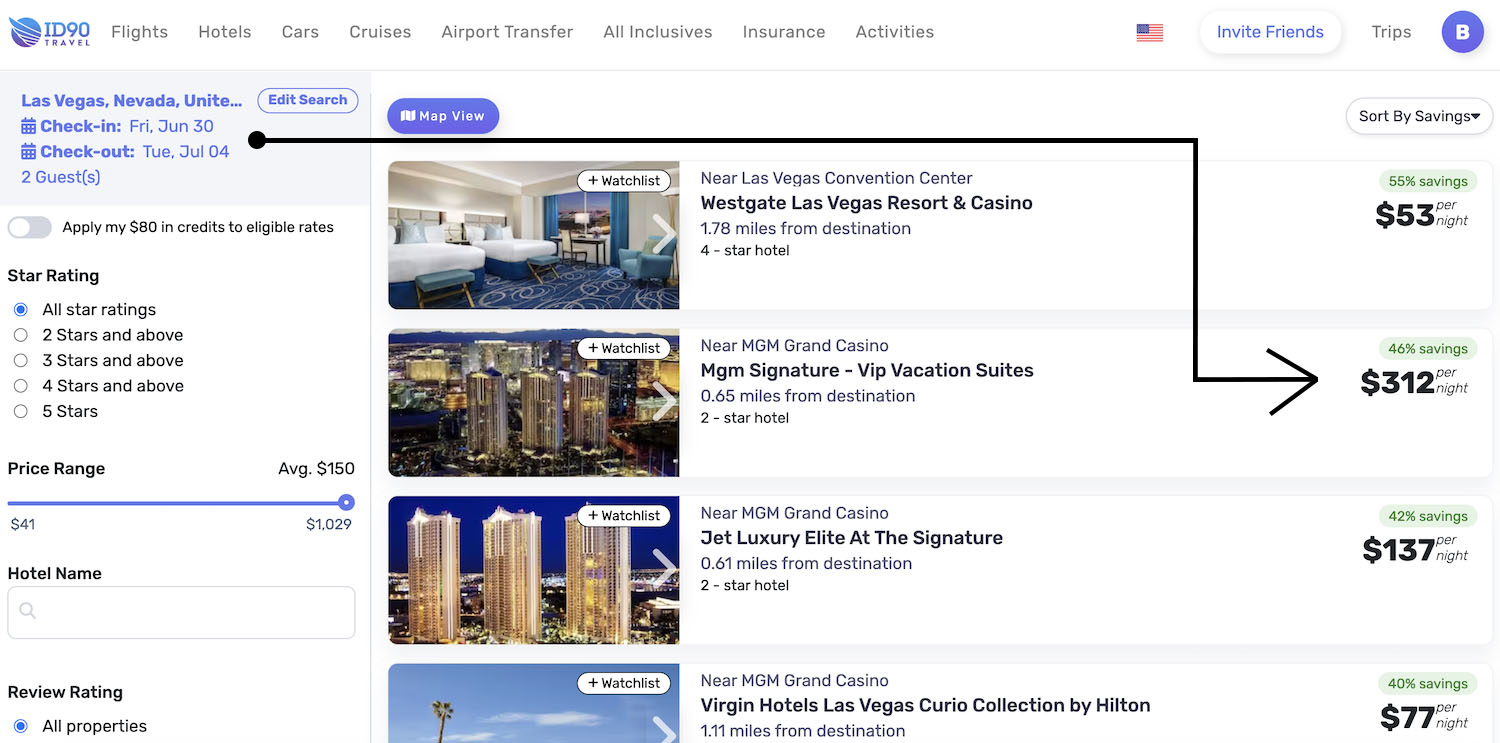Select 3 Stars and above filter
Image resolution: width=1500 pixels, height=743 pixels.
20,360
